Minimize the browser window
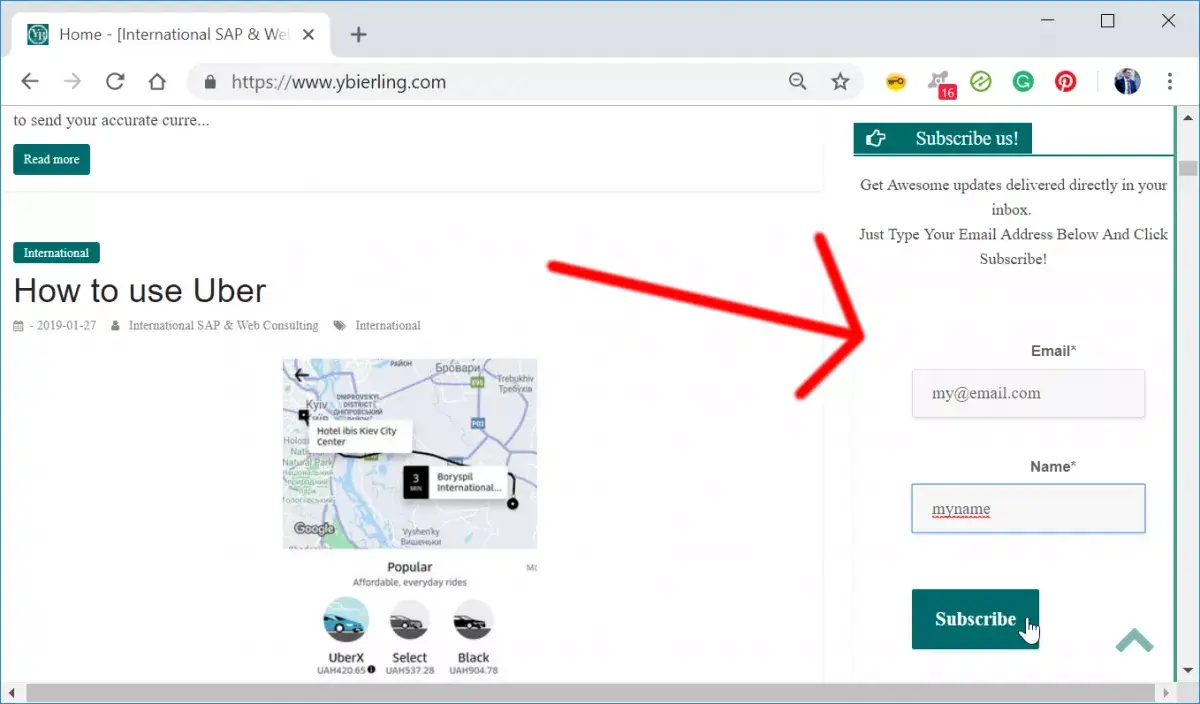The image size is (1200, 704). click(x=1048, y=20)
